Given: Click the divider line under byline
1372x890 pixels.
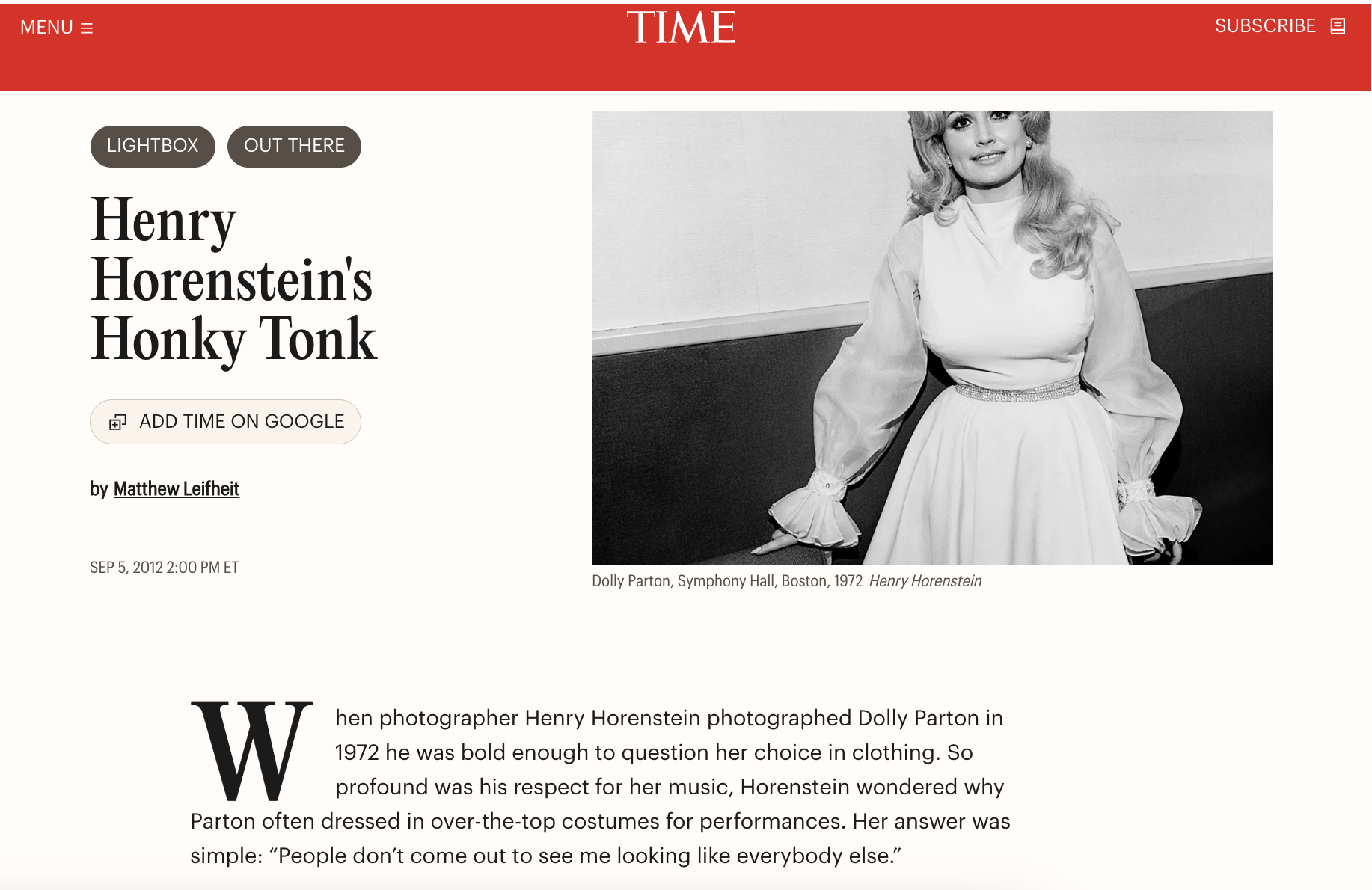Looking at the screenshot, I should pos(287,541).
